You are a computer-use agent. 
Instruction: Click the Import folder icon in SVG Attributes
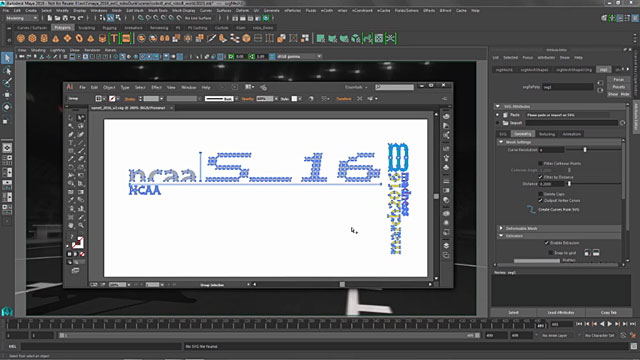pos(505,122)
